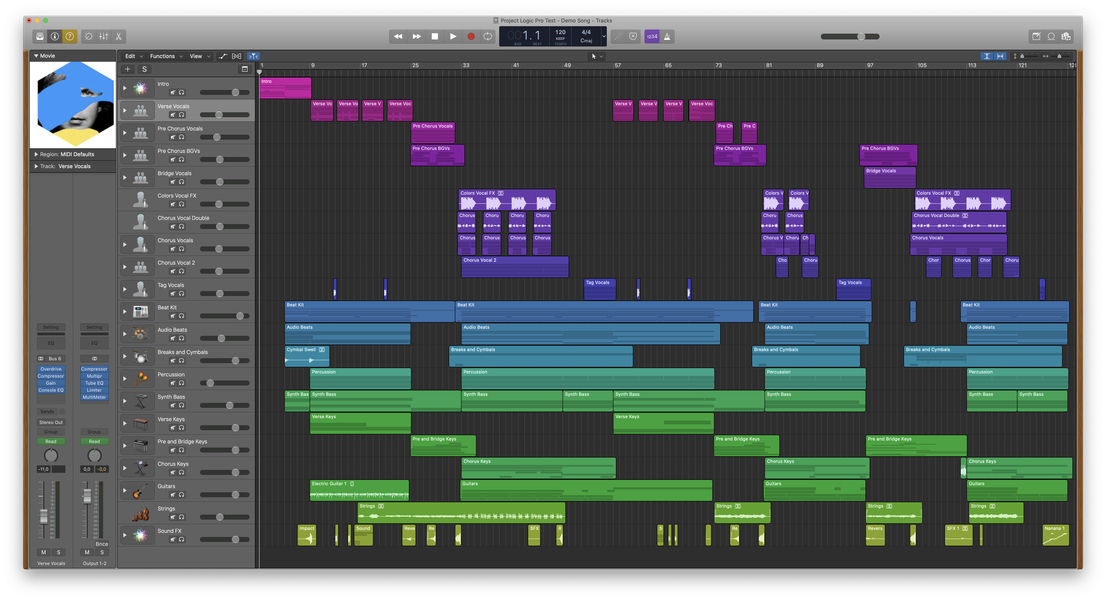This screenshot has height=600, width=1106.
Task: Click the Percussion maracas track icon
Action: [141, 379]
